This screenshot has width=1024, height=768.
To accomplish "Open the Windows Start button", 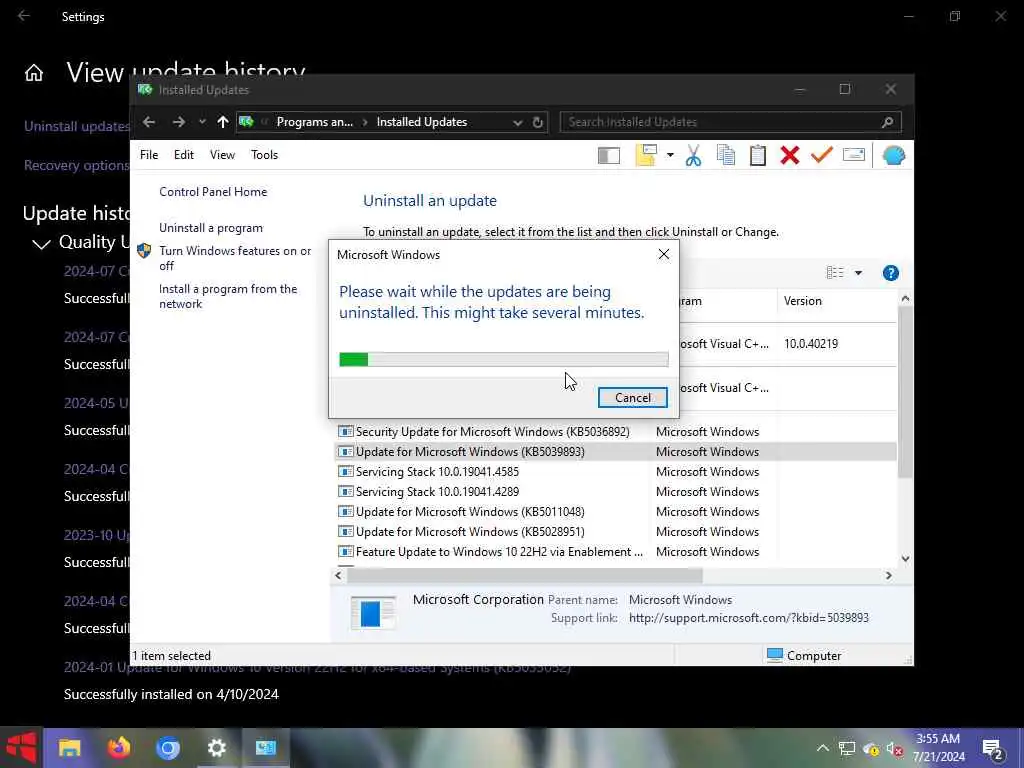I will 21,748.
